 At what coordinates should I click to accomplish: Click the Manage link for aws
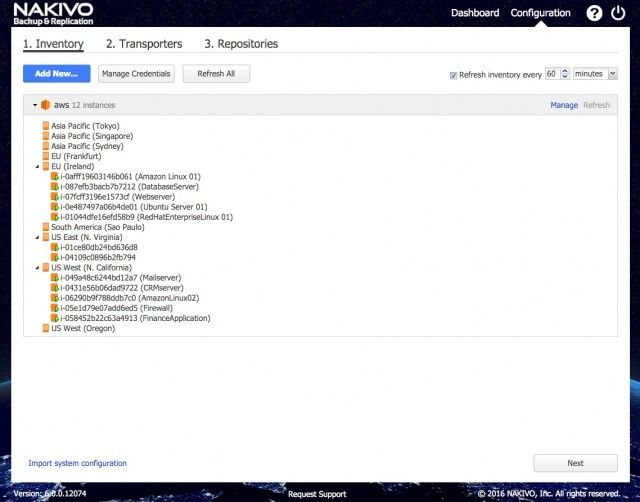click(564, 105)
